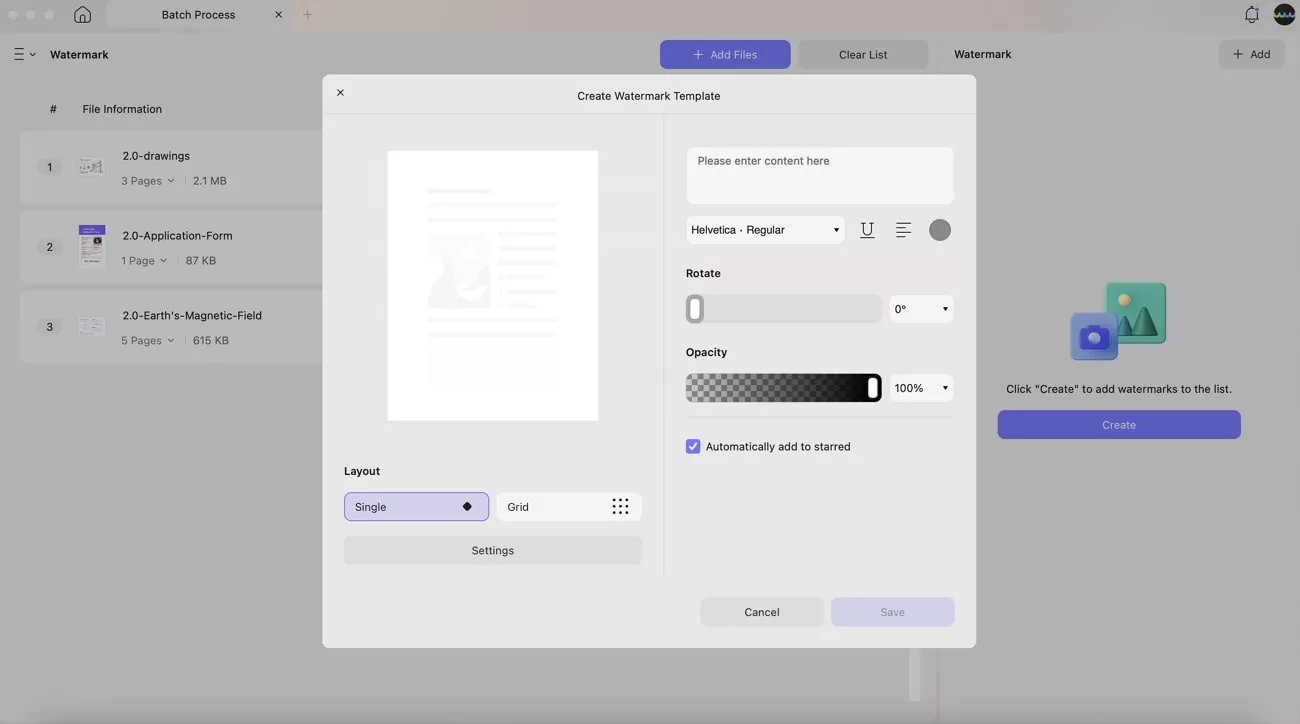This screenshot has width=1300, height=724.
Task: Toggle underline text formatting
Action: [x=867, y=230]
